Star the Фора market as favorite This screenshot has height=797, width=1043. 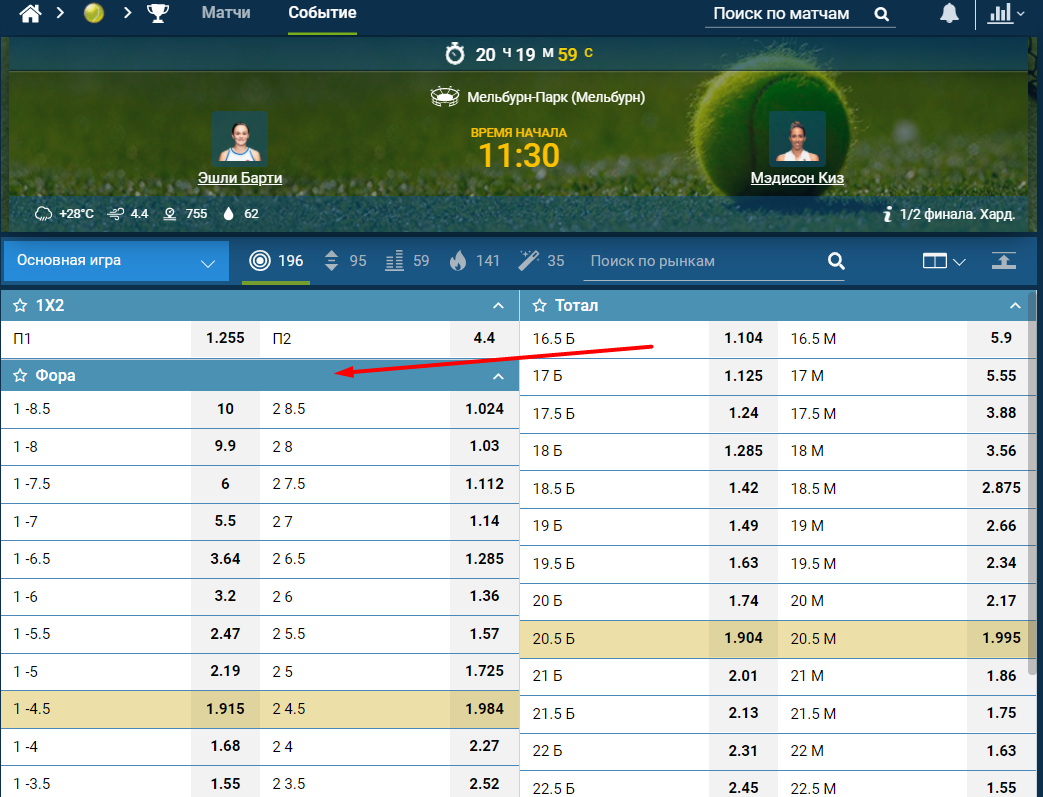click(21, 376)
